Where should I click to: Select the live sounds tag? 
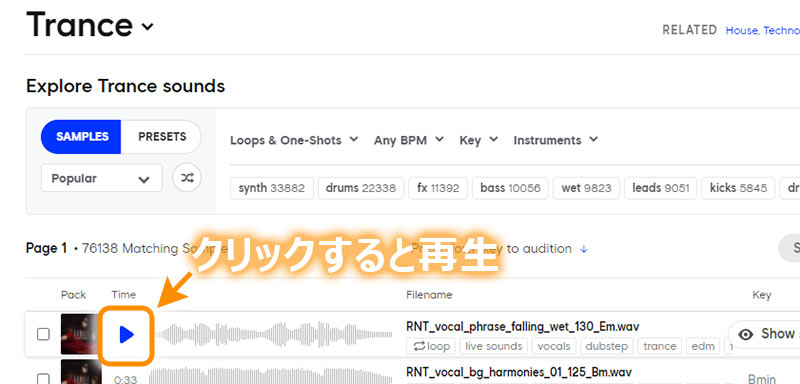tap(494, 346)
